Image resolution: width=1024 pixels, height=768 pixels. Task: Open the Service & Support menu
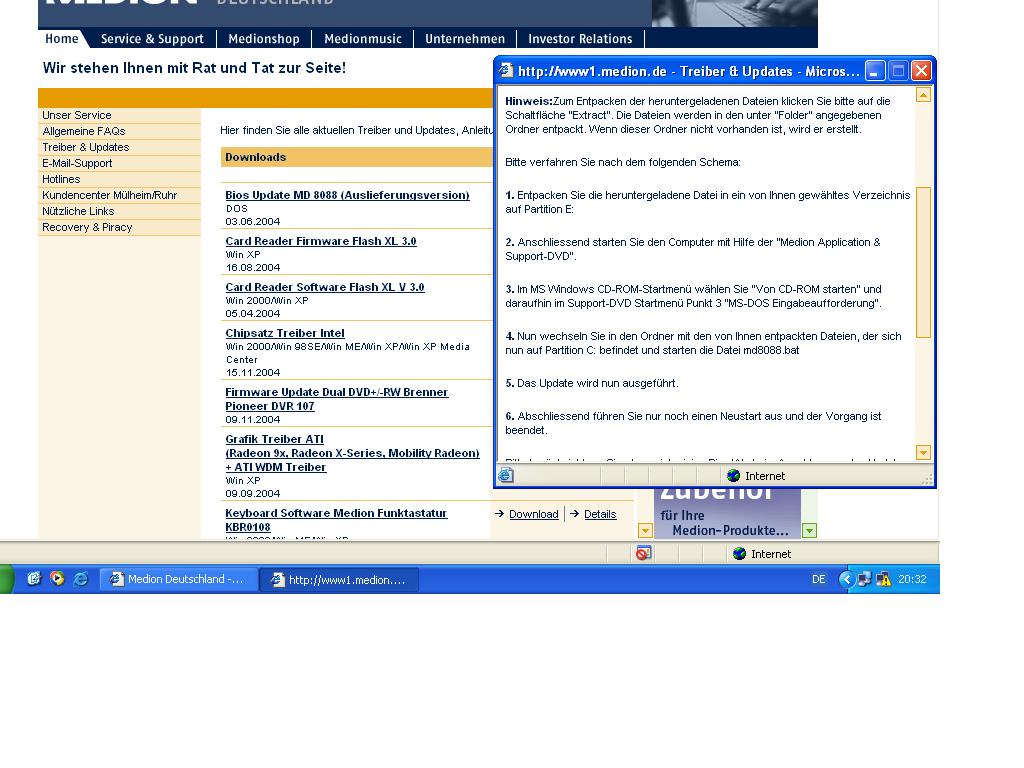152,39
